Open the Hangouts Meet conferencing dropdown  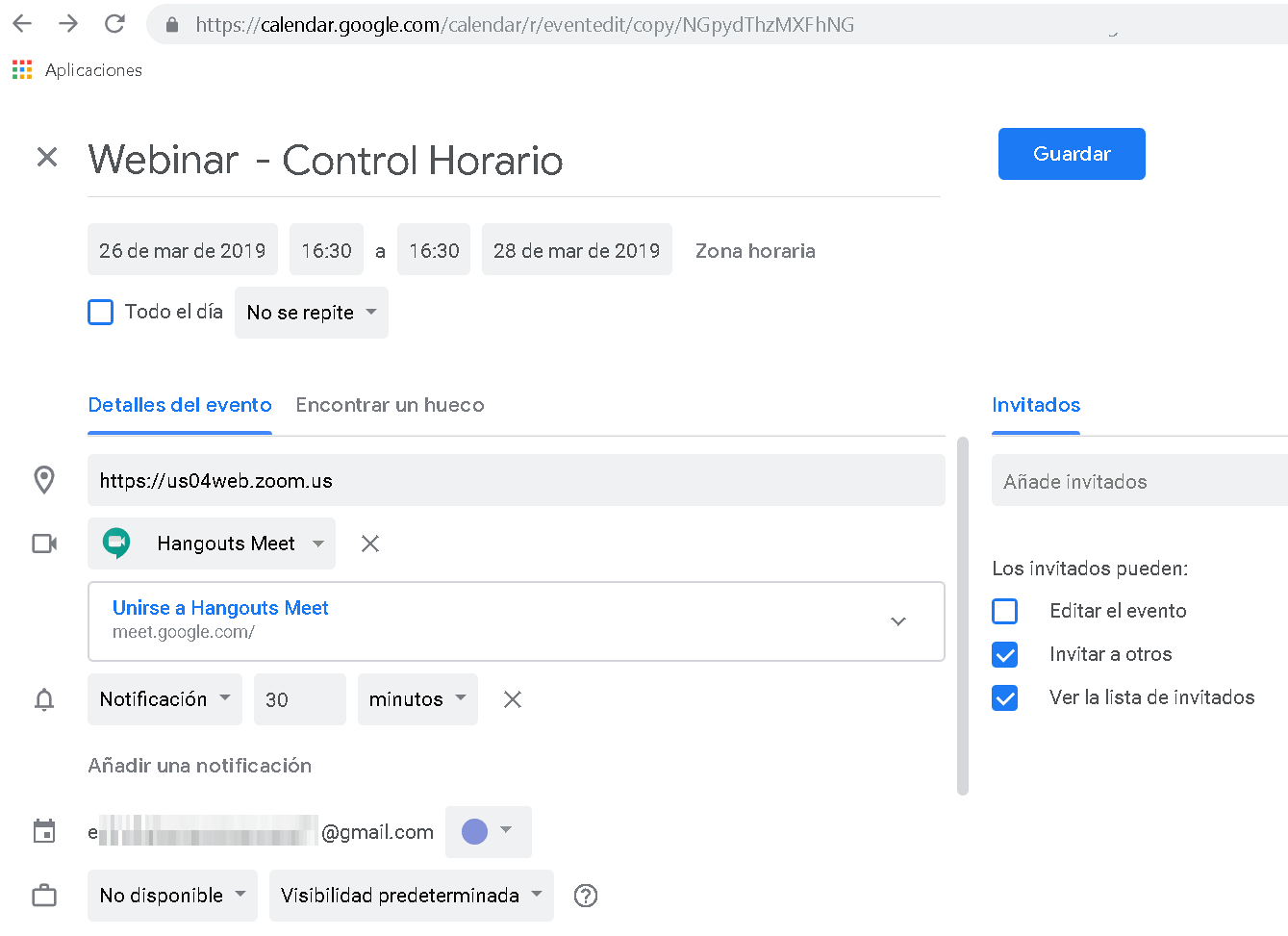click(x=212, y=544)
